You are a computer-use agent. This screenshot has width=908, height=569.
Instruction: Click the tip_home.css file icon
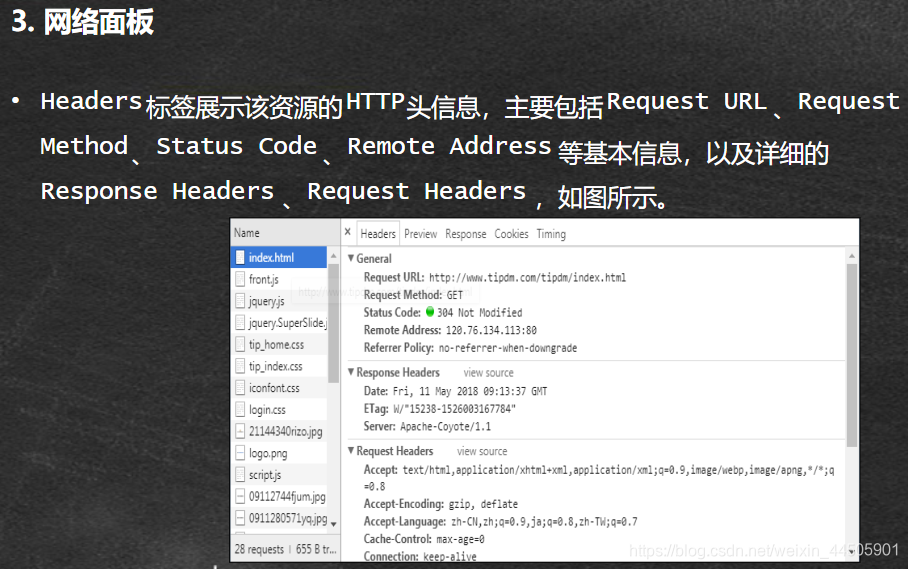(240, 344)
